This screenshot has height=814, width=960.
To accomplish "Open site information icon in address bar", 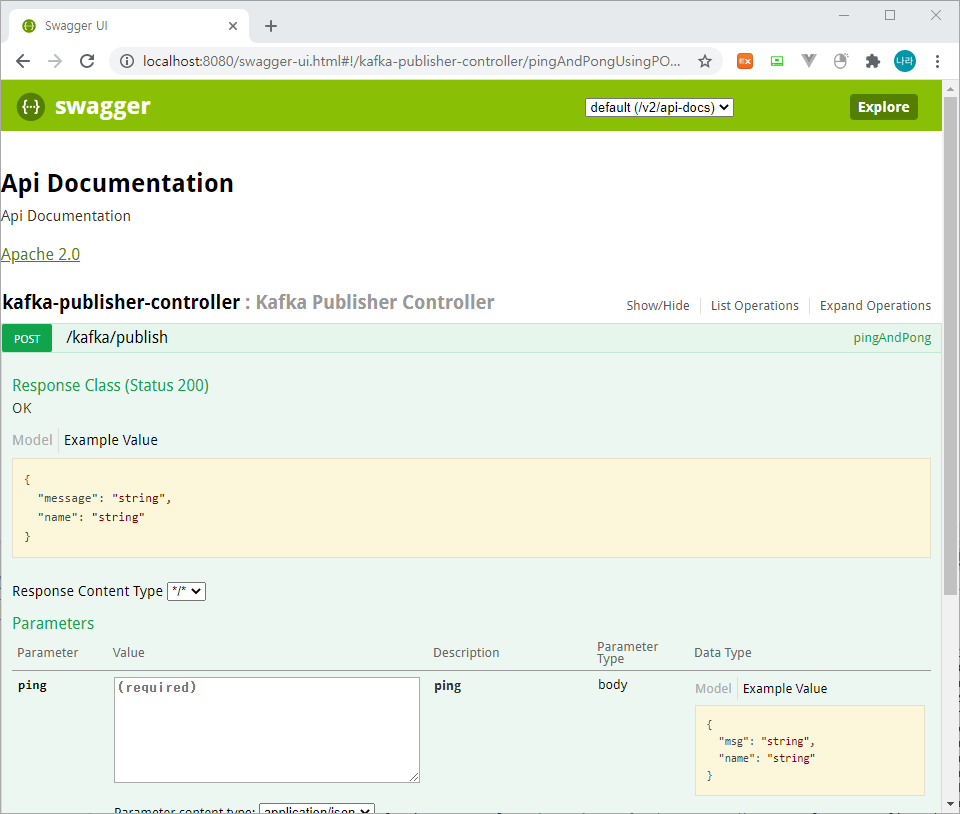I will [x=127, y=61].
